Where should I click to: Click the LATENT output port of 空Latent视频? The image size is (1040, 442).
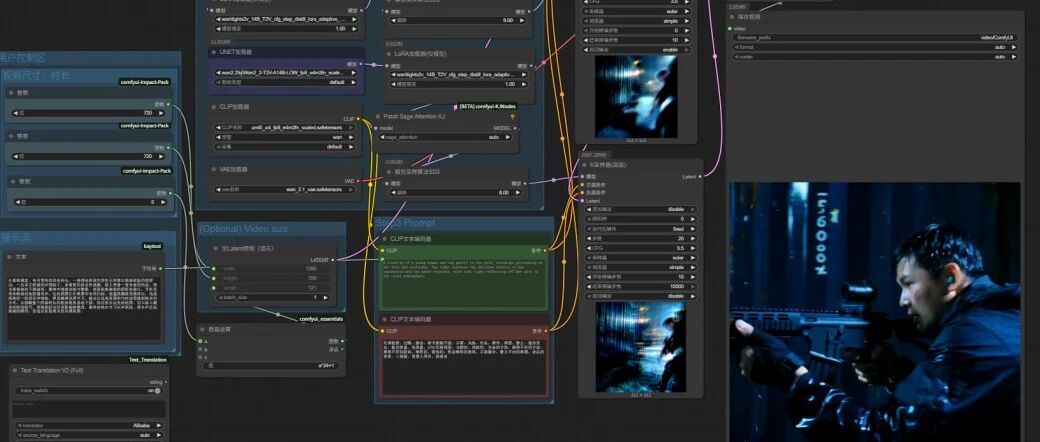333,260
